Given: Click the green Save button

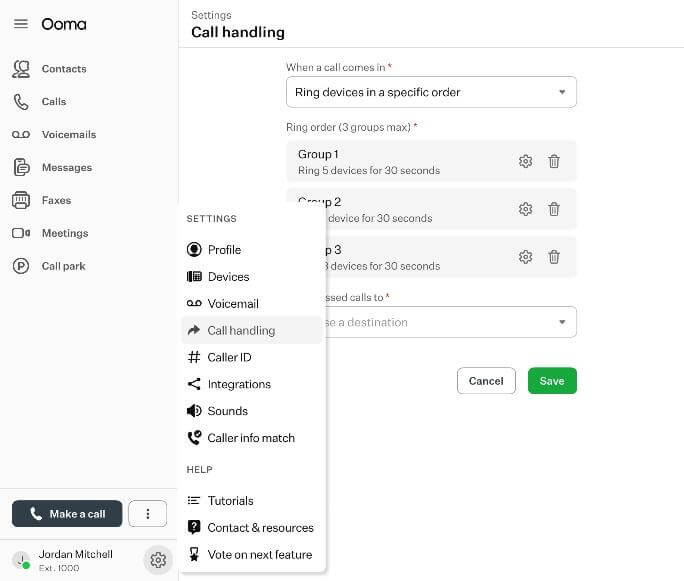Looking at the screenshot, I should [x=552, y=381].
